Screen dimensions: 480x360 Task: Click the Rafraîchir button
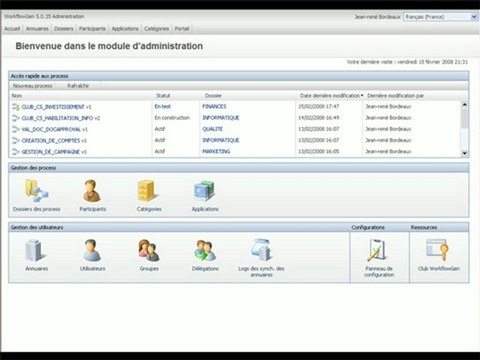(x=78, y=86)
